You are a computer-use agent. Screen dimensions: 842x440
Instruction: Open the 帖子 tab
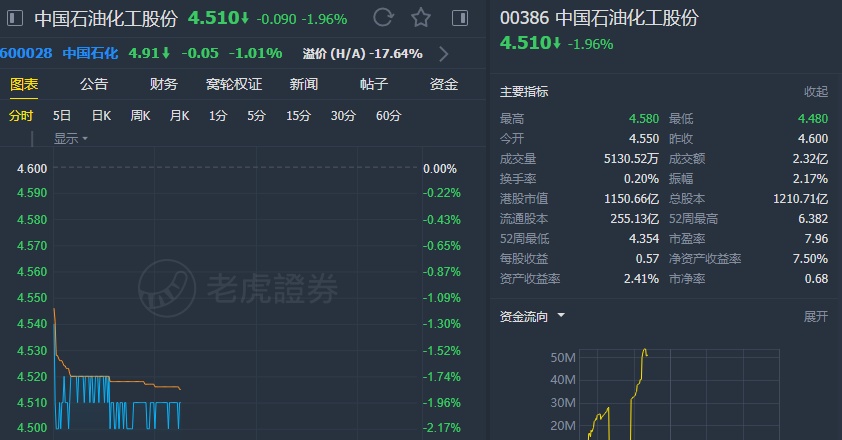pos(374,84)
